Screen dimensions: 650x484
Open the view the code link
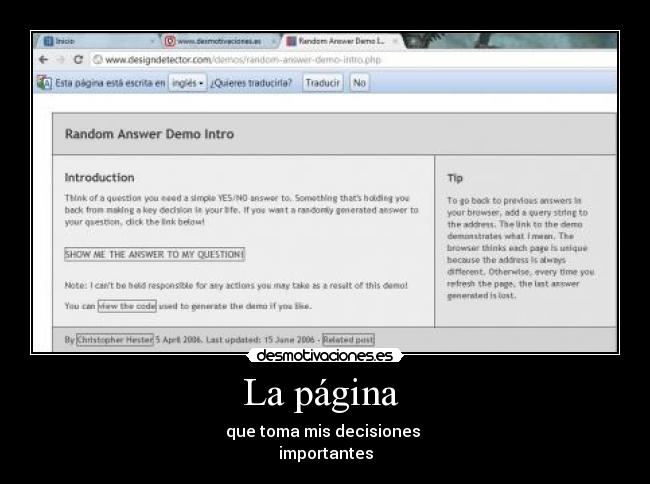point(127,306)
